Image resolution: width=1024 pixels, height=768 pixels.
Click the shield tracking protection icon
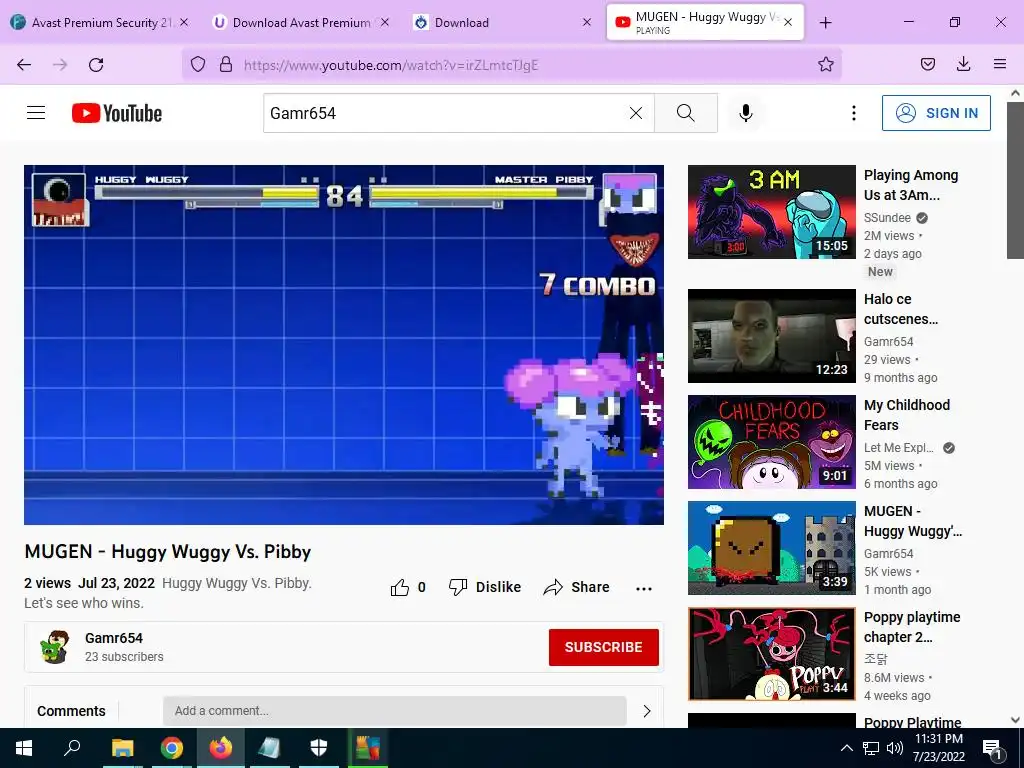[x=198, y=64]
